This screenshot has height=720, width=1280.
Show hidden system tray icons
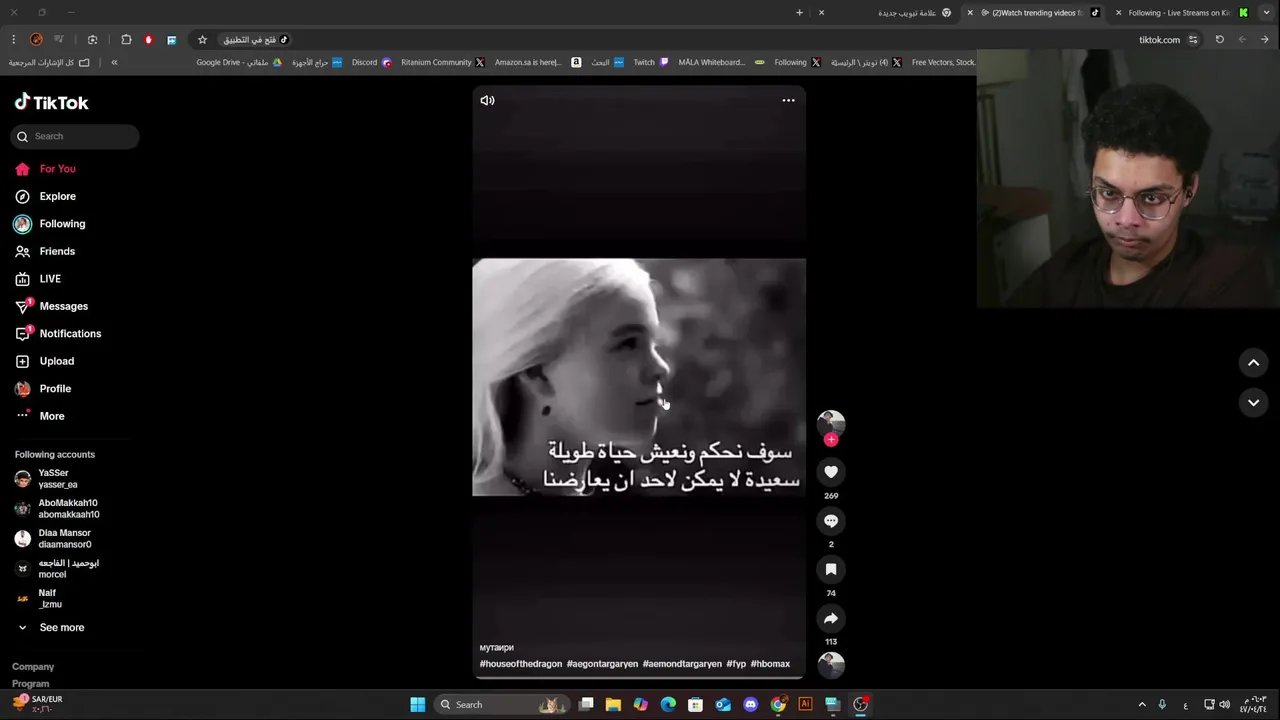[1142, 705]
